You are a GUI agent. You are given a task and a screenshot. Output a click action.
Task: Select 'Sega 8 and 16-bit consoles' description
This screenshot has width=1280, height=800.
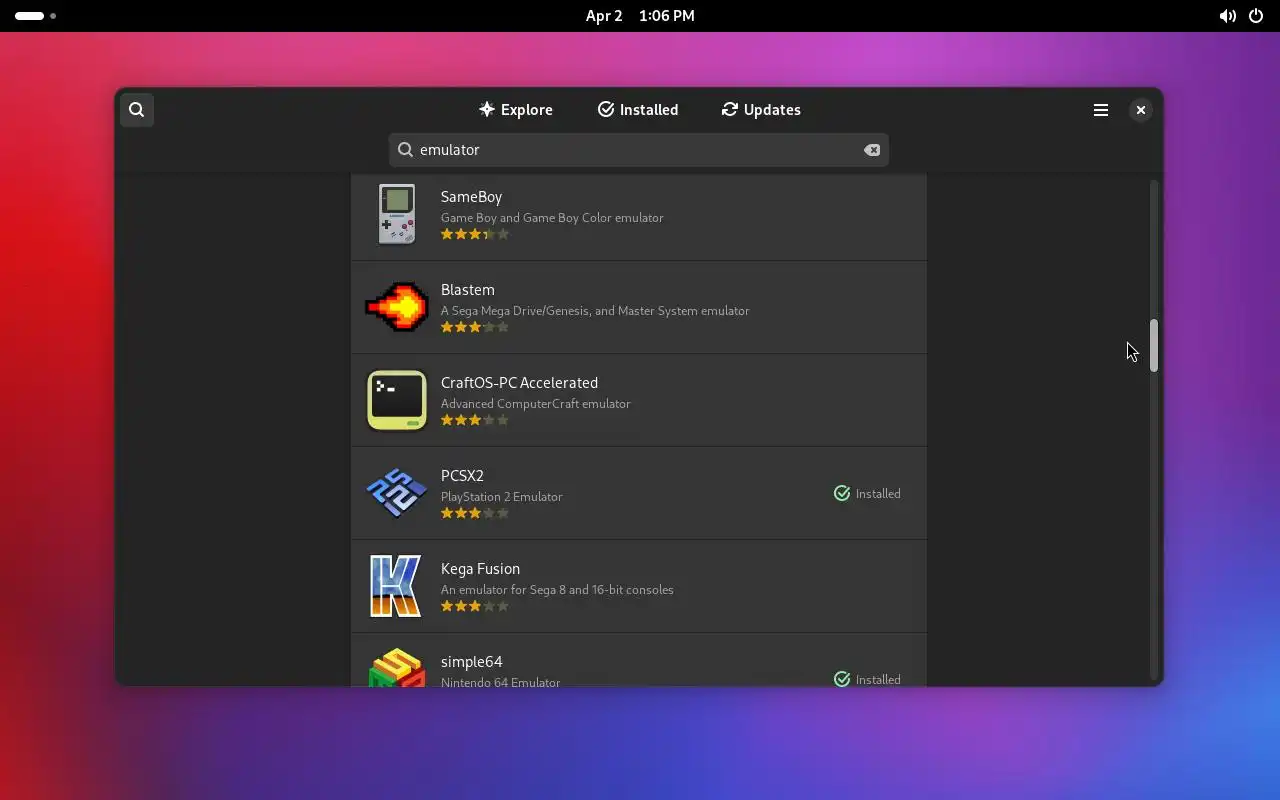pyautogui.click(x=557, y=590)
